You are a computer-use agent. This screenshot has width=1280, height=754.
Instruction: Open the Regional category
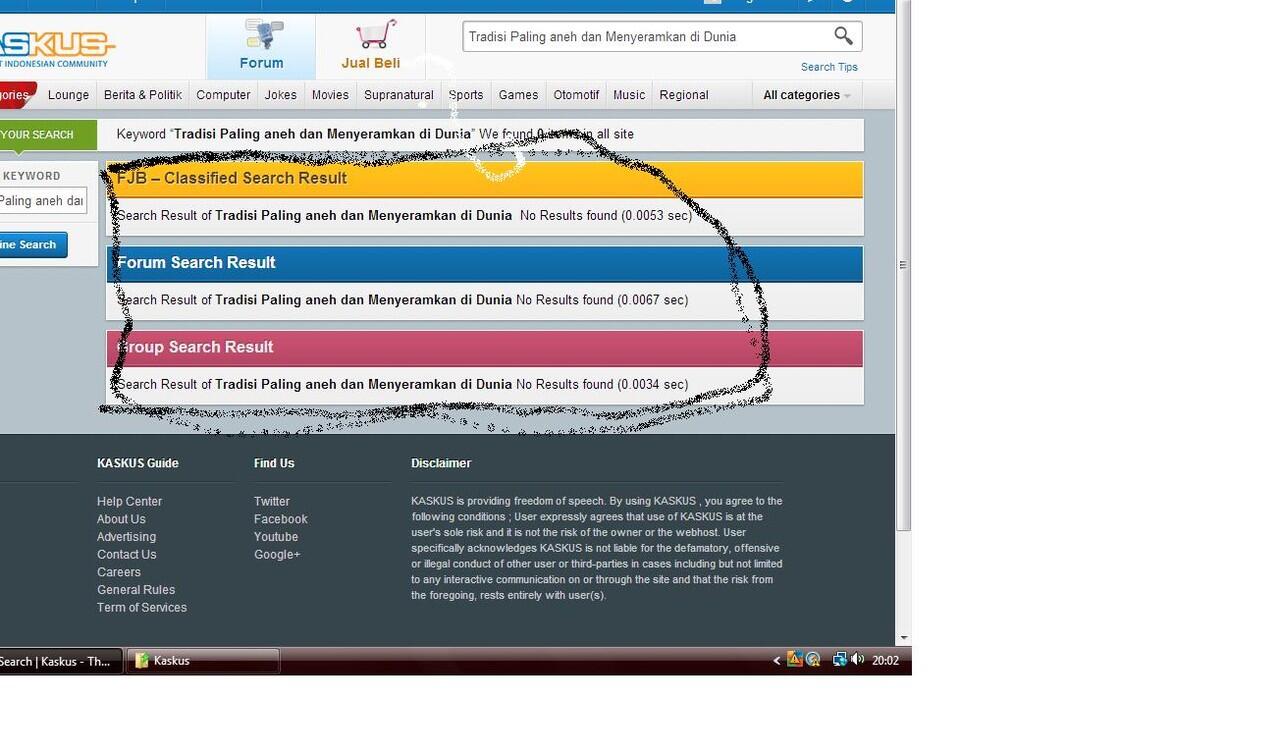tap(684, 95)
